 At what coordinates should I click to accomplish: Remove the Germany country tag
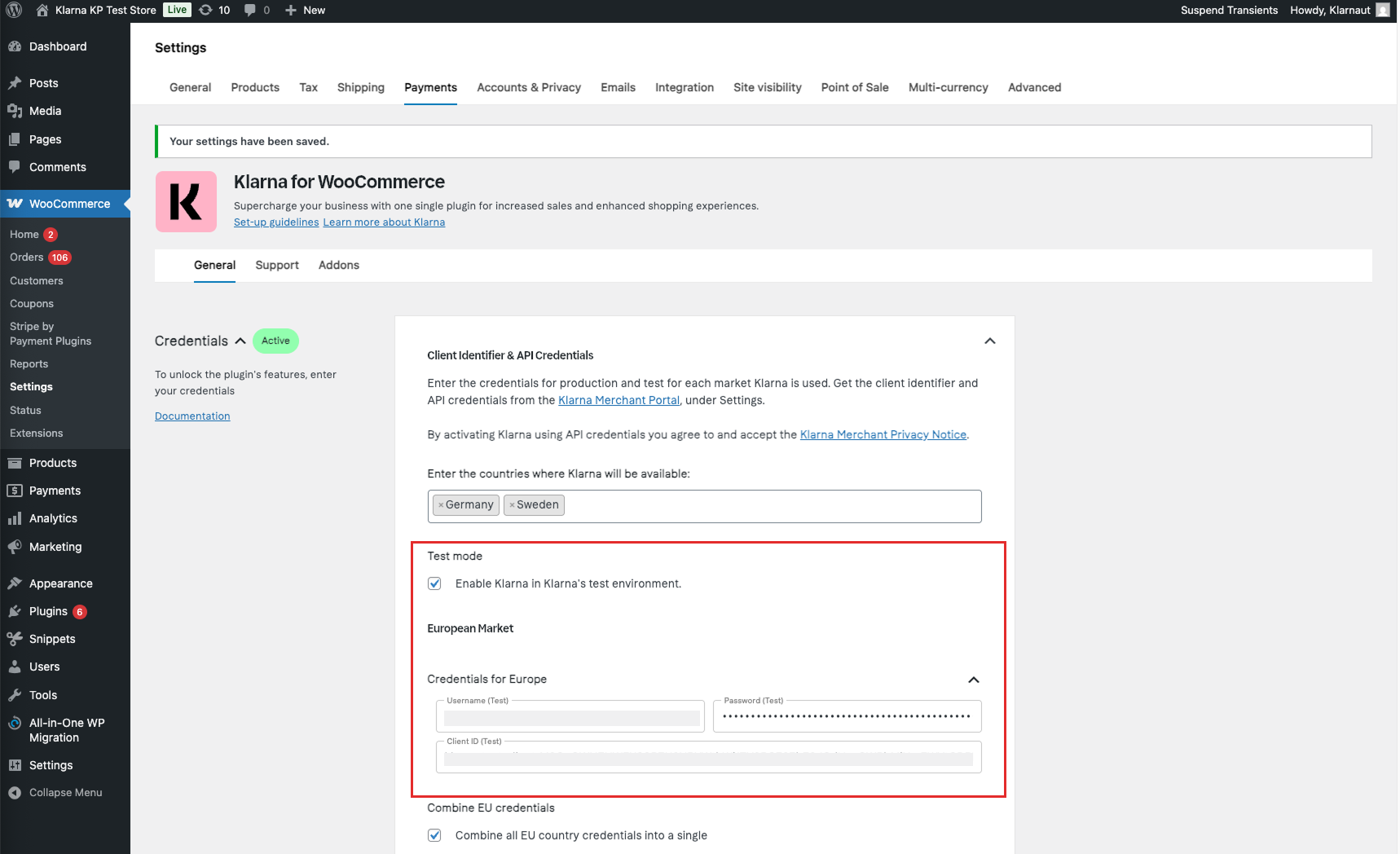tap(441, 505)
